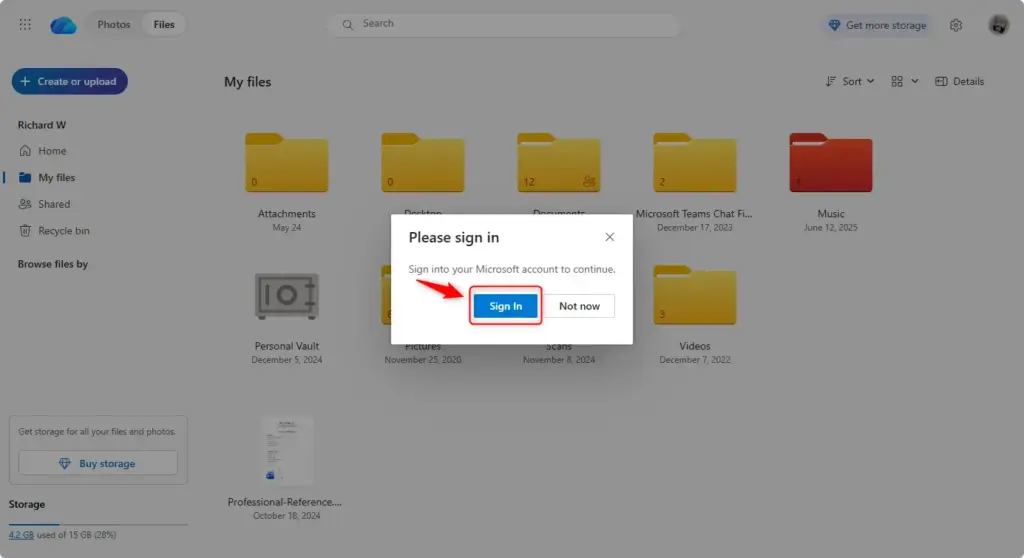Switch to the Photos tab
The width and height of the screenshot is (1024, 558).
pyautogui.click(x=114, y=24)
